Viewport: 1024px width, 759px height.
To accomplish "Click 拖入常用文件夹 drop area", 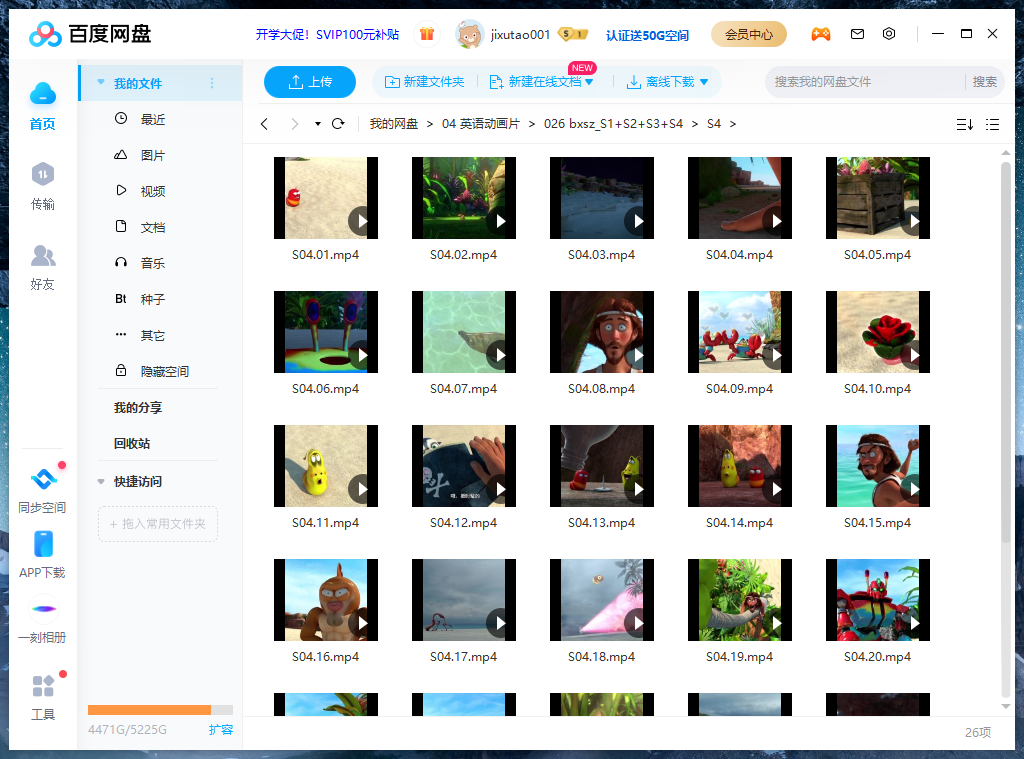I will [157, 524].
